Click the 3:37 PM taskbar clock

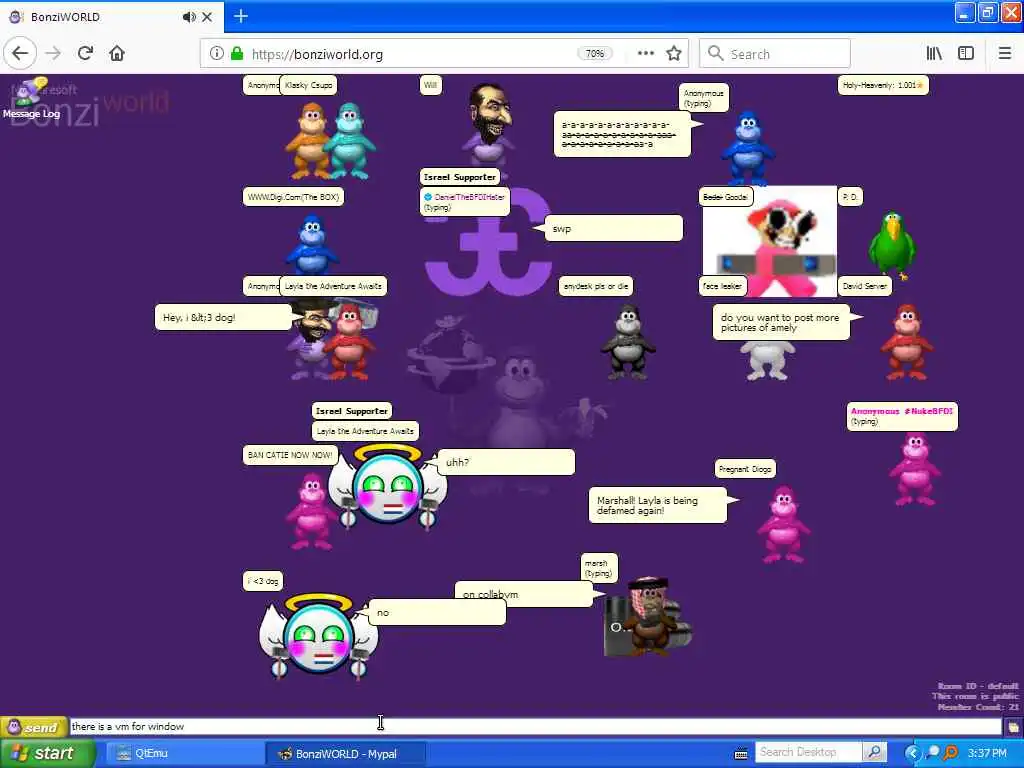pyautogui.click(x=987, y=754)
